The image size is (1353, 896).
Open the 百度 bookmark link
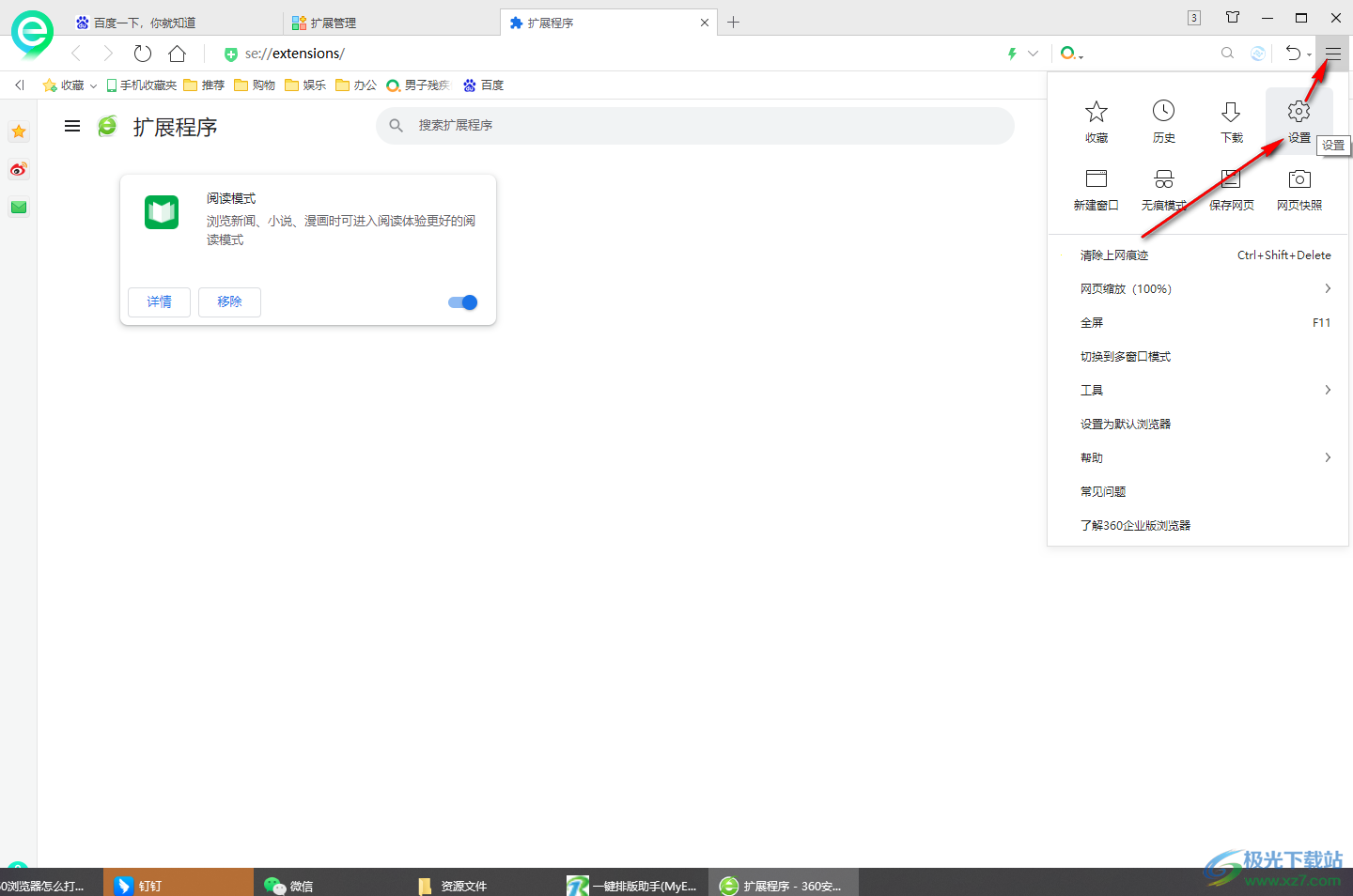[483, 85]
